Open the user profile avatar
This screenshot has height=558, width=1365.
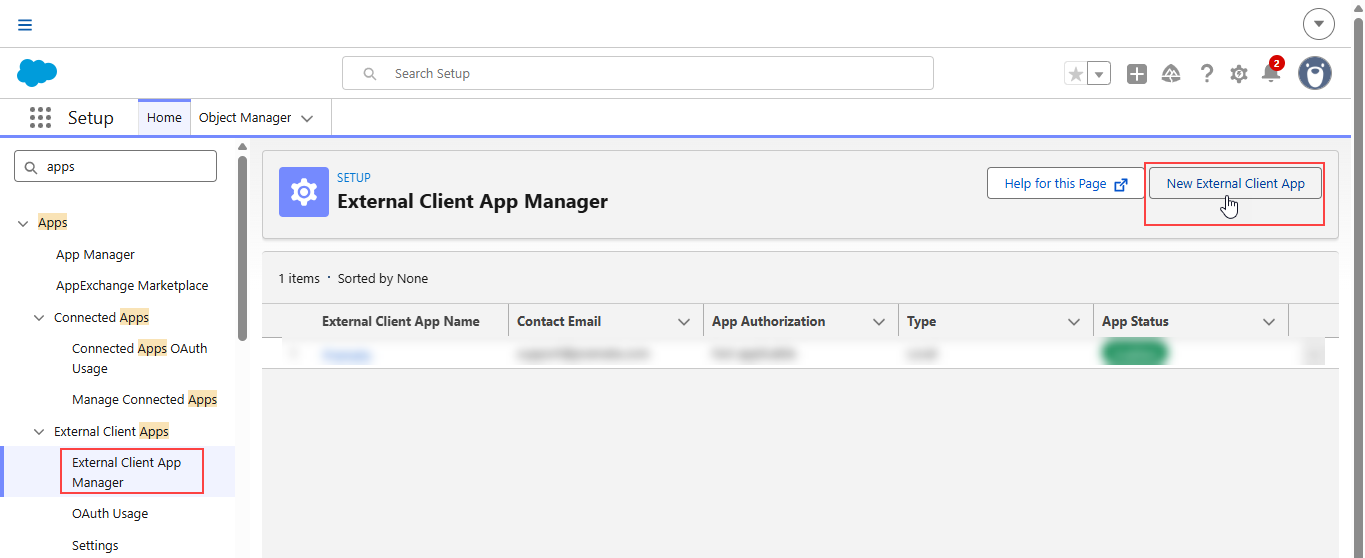pyautogui.click(x=1315, y=73)
